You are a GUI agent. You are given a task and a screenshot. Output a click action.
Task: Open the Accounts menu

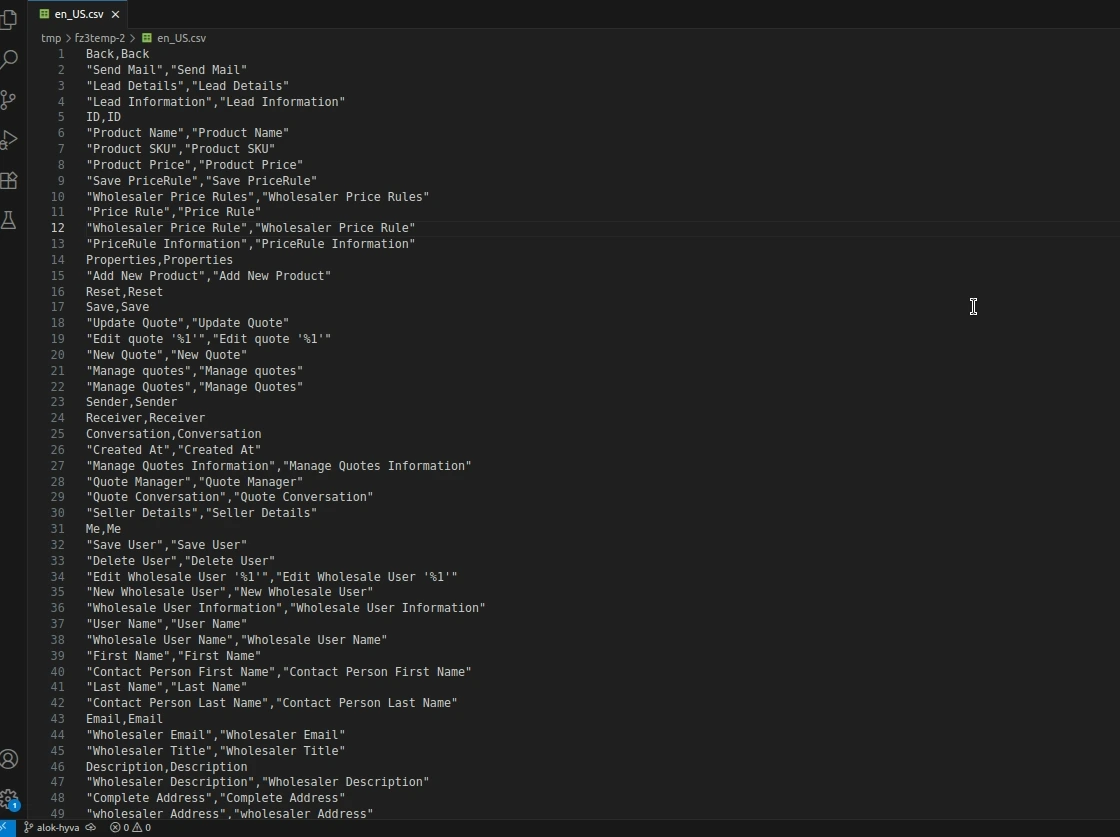(x=9, y=760)
